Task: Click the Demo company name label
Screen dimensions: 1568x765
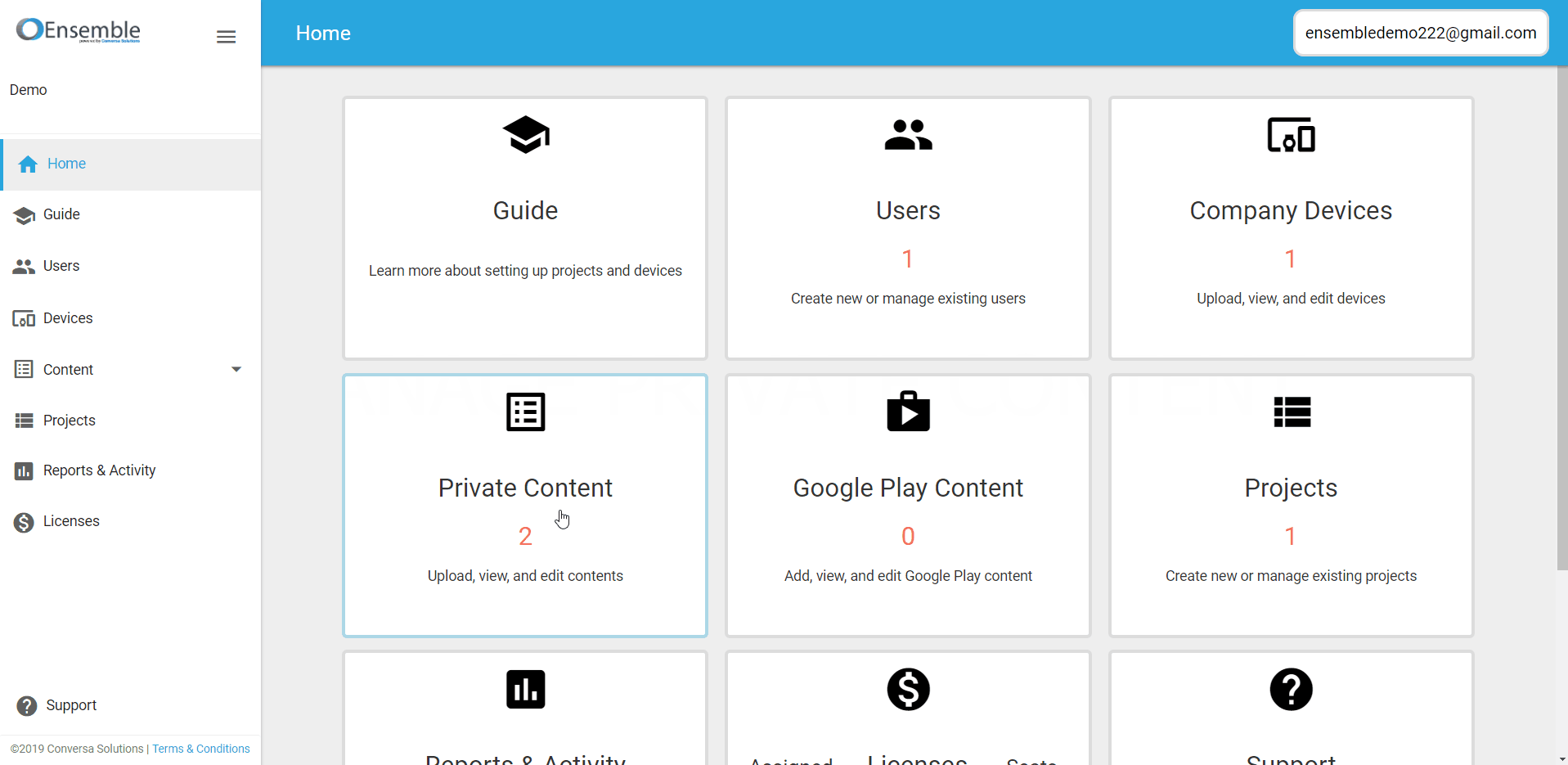Action: [x=29, y=90]
